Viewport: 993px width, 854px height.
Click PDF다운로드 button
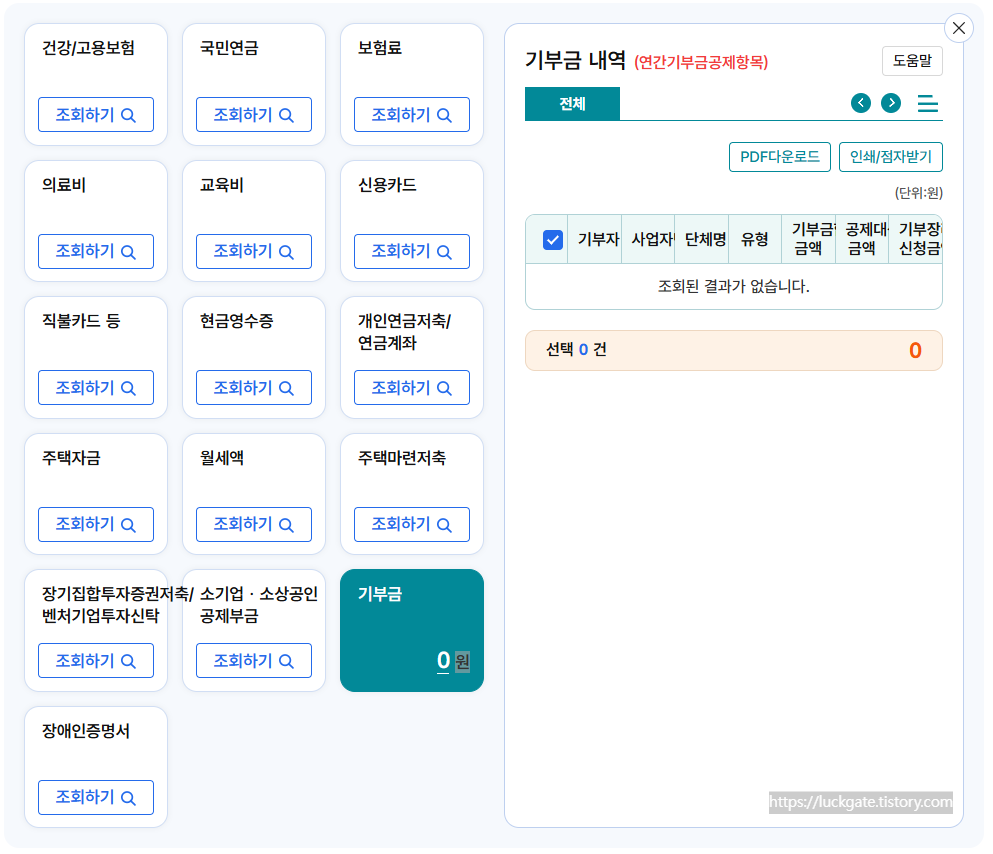click(x=780, y=156)
